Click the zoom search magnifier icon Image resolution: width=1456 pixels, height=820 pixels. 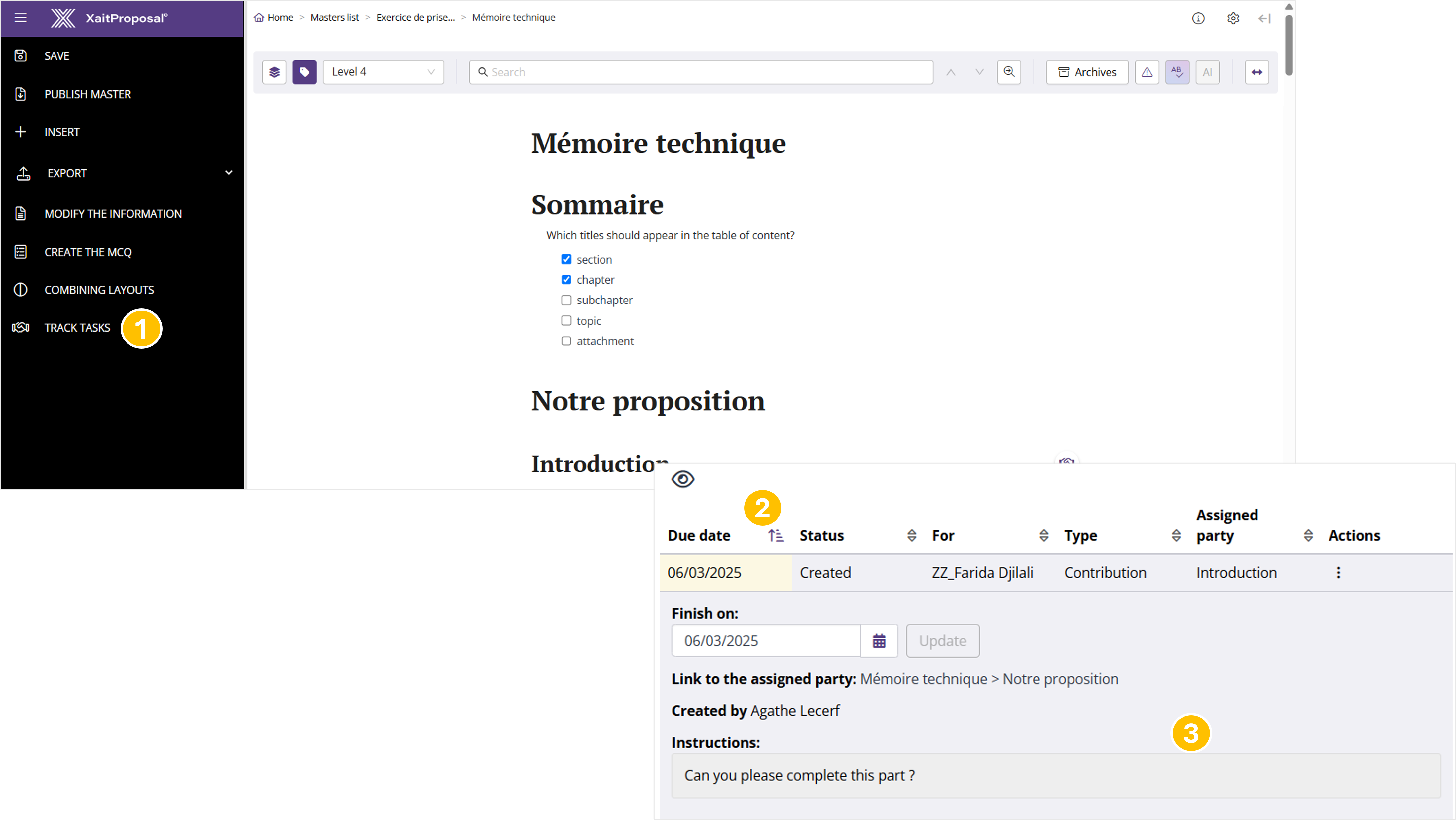[1009, 72]
